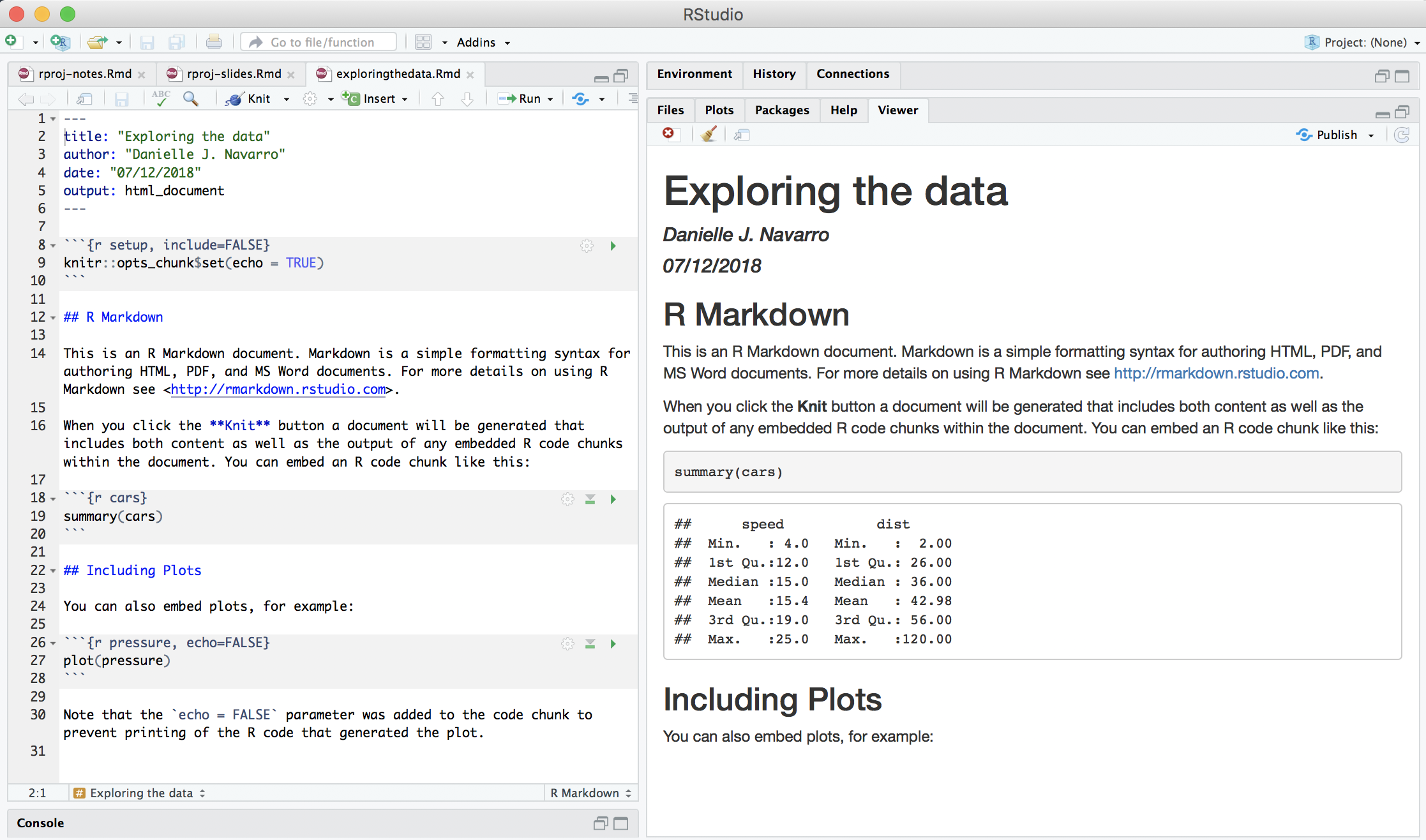This screenshot has height=840, width=1426.
Task: Click the find/replace magnifying glass icon
Action: 190,98
